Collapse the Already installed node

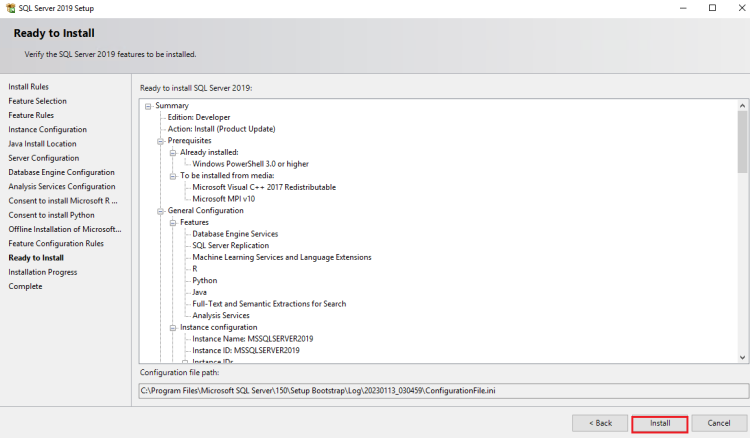pyautogui.click(x=173, y=153)
